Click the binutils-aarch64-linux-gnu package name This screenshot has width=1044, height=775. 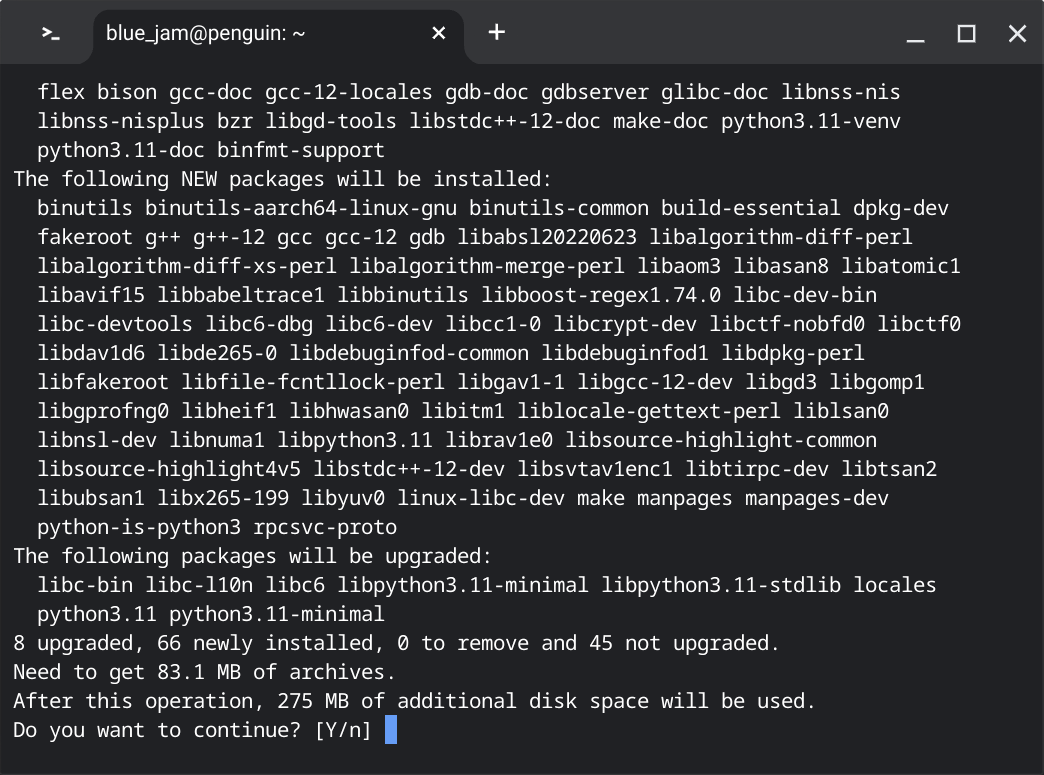301,208
